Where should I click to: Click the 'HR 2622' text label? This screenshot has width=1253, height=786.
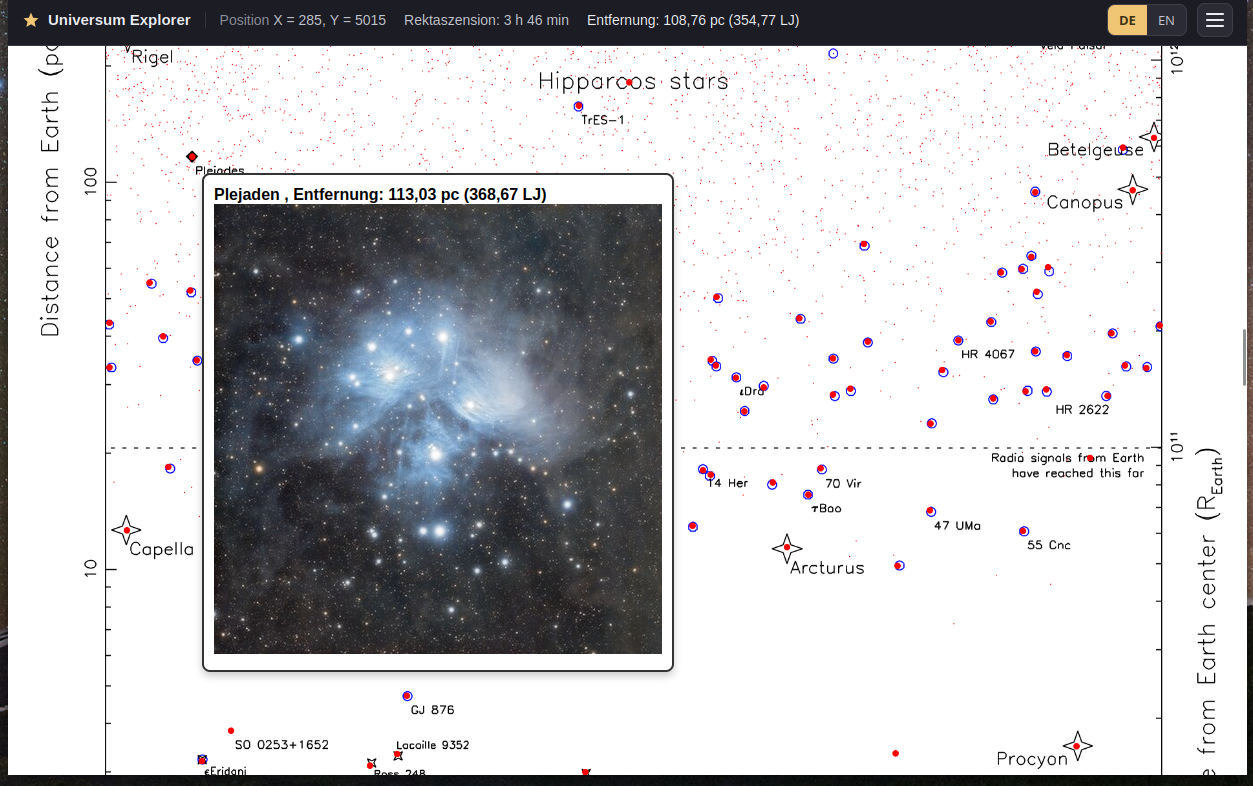pyautogui.click(x=1082, y=410)
